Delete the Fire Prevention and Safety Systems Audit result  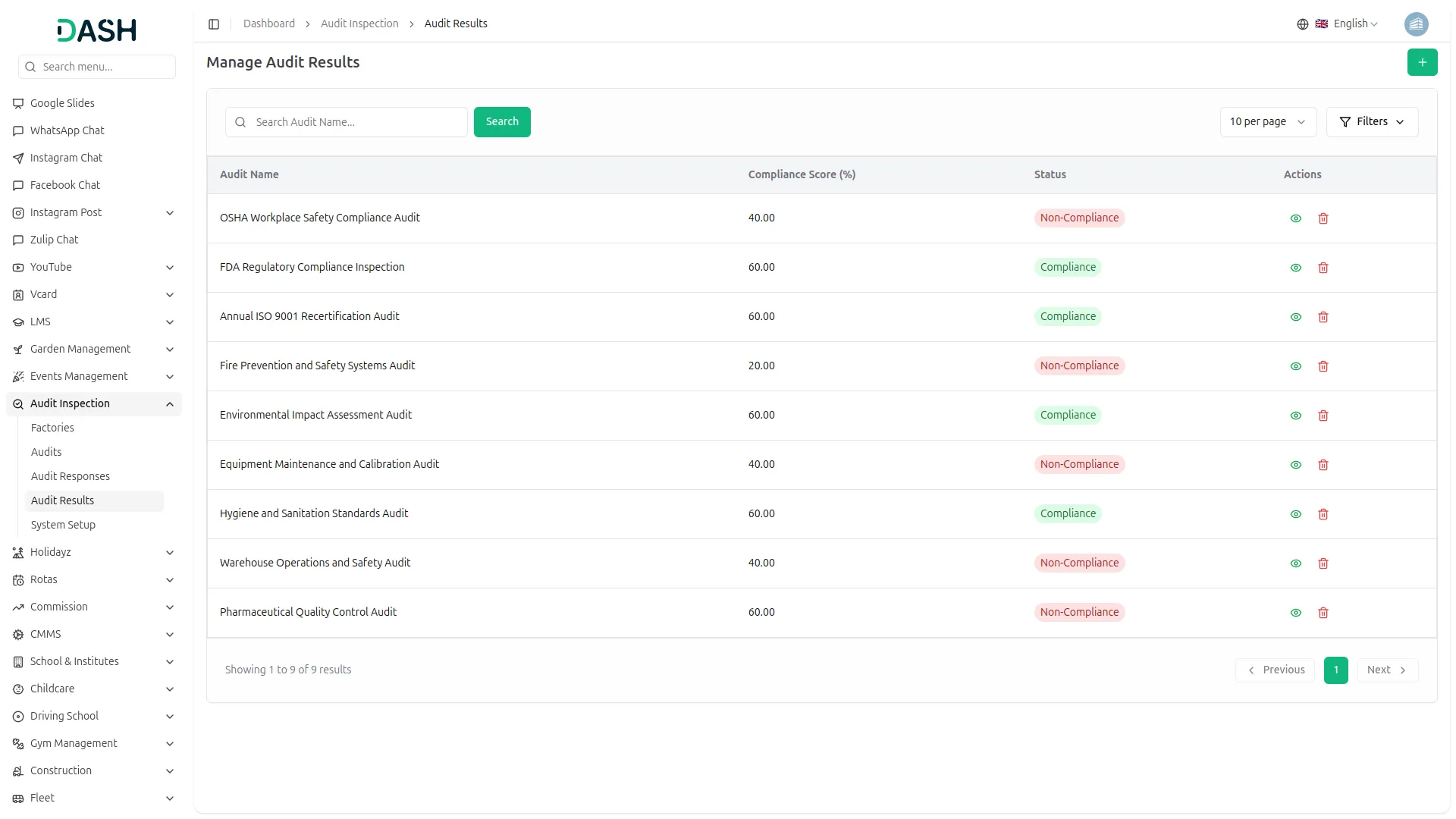point(1323,366)
